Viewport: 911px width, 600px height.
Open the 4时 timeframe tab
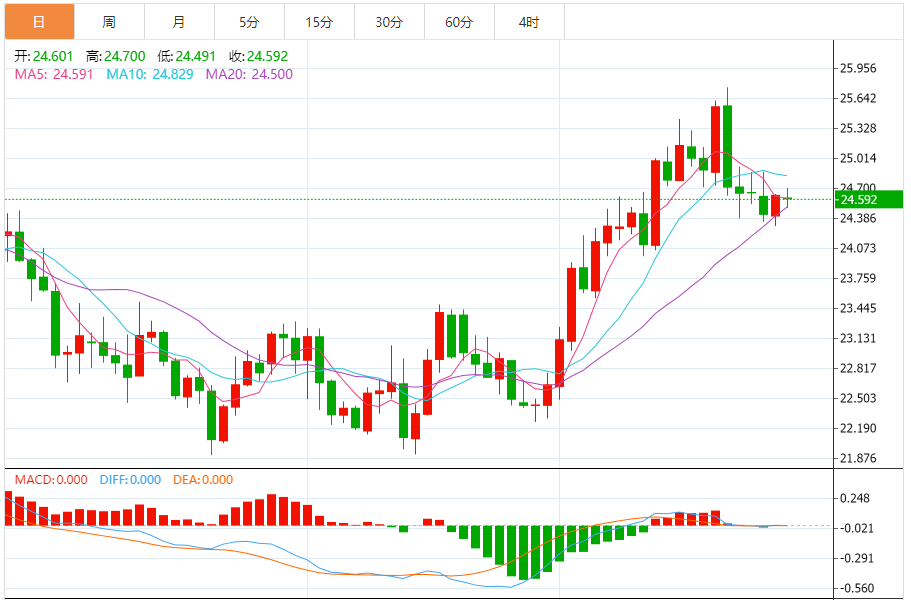tap(529, 22)
